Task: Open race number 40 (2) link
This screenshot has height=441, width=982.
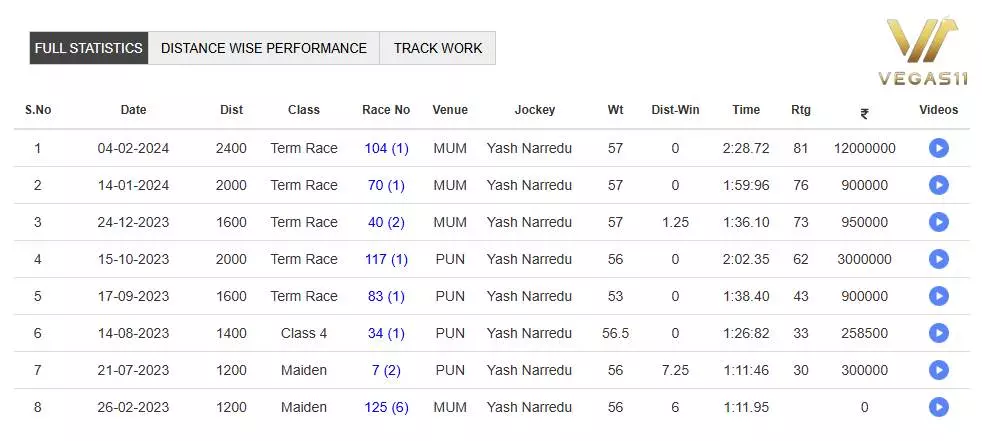Action: 386,222
